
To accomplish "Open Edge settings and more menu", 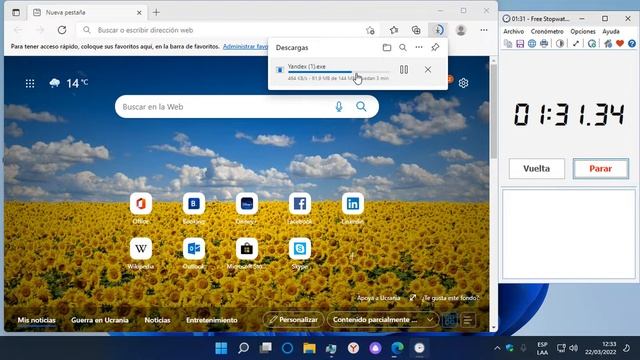I will [484, 30].
